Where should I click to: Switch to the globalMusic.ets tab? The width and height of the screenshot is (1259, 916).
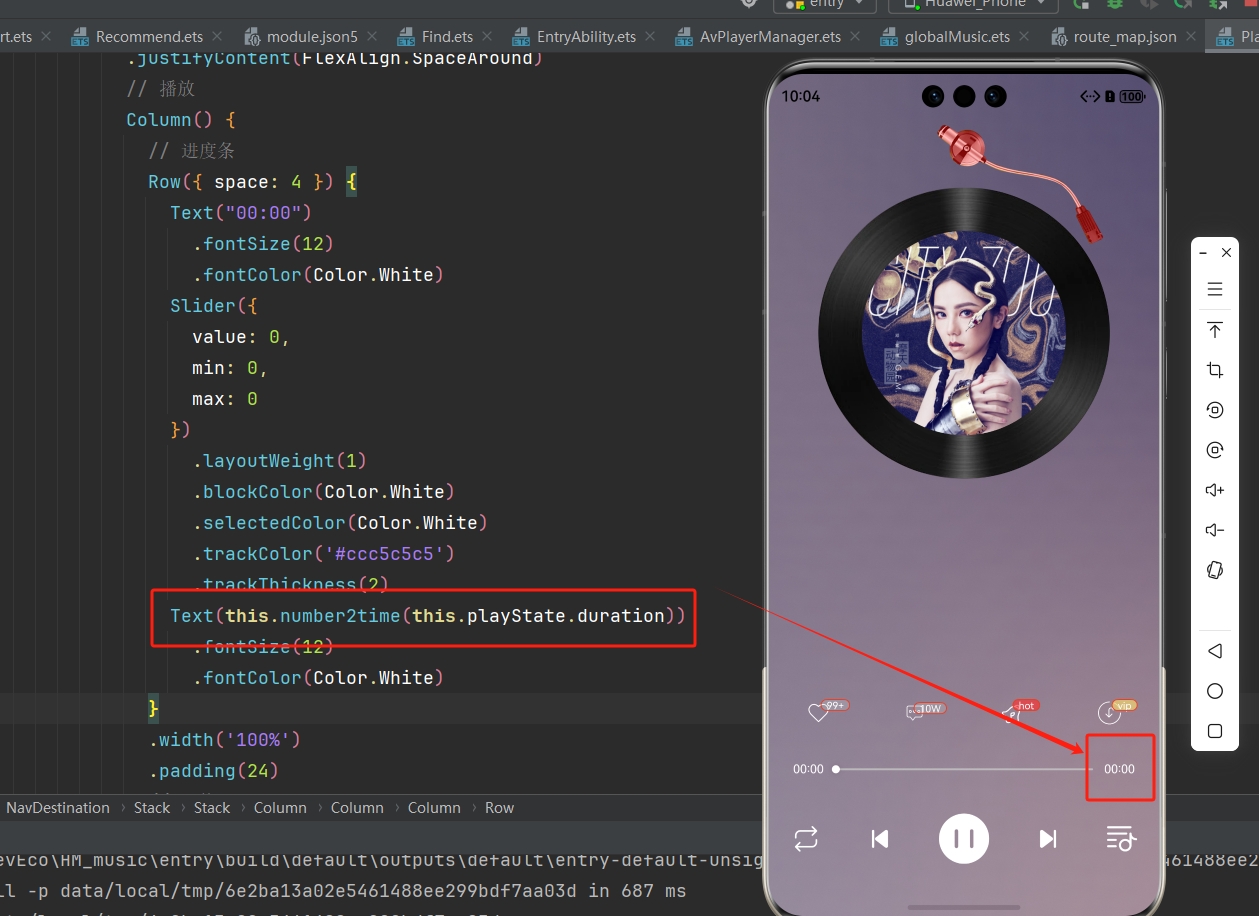pos(956,37)
